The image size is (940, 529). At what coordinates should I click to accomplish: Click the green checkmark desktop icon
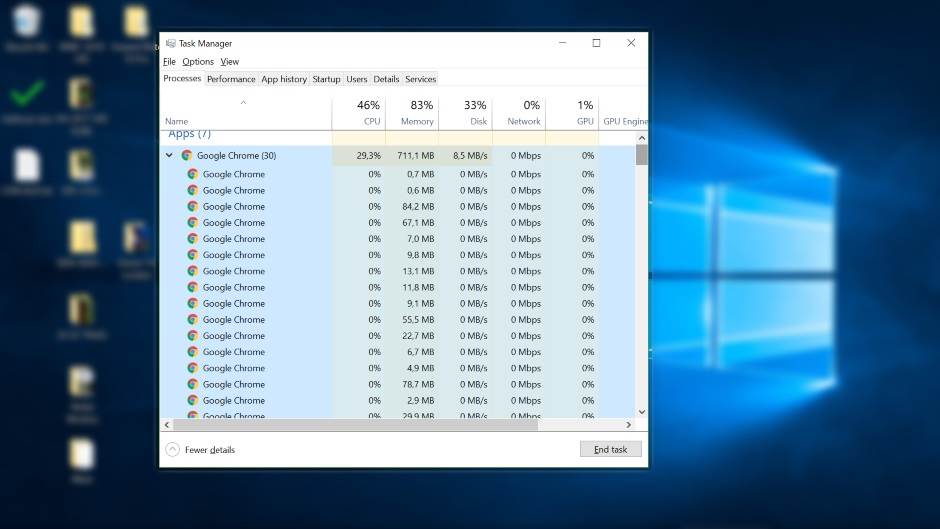click(x=27, y=93)
